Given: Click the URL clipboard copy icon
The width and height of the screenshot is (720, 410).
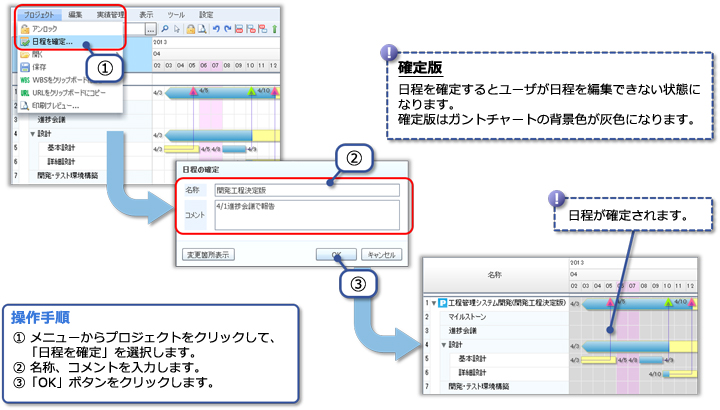Looking at the screenshot, I should 26,93.
